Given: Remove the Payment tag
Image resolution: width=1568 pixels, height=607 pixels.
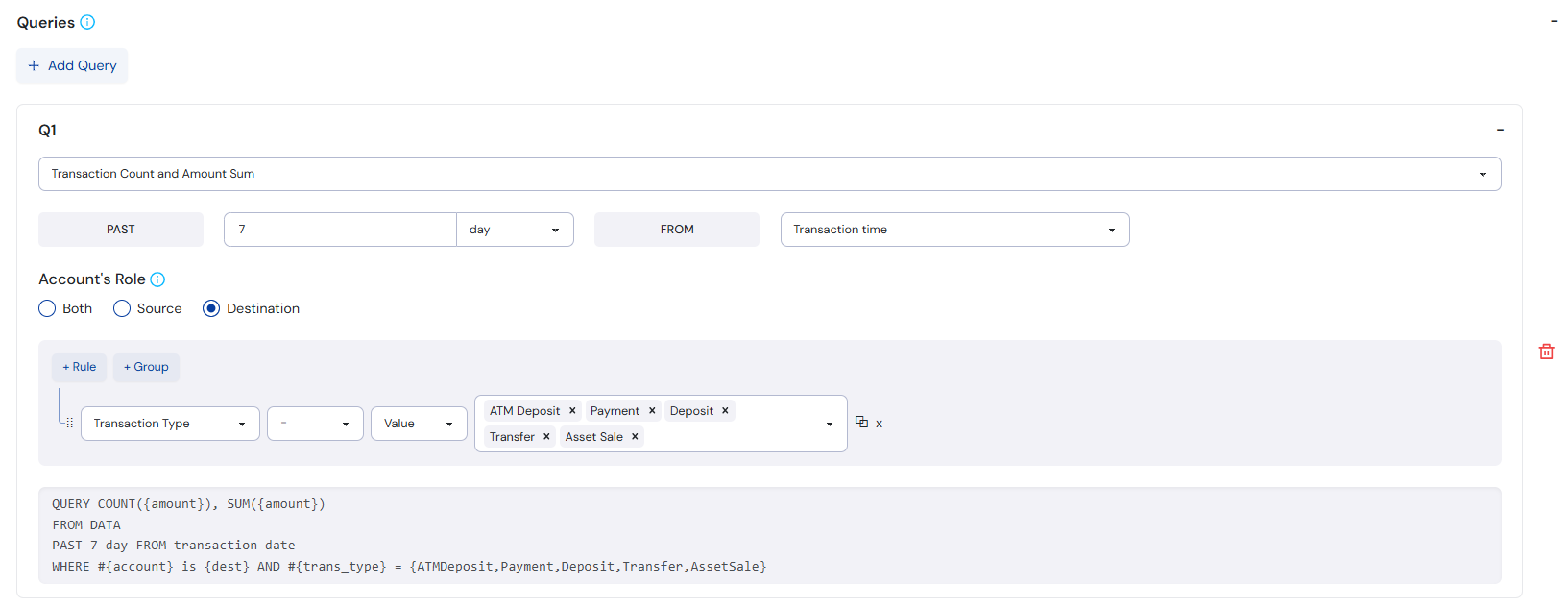Looking at the screenshot, I should (x=652, y=411).
